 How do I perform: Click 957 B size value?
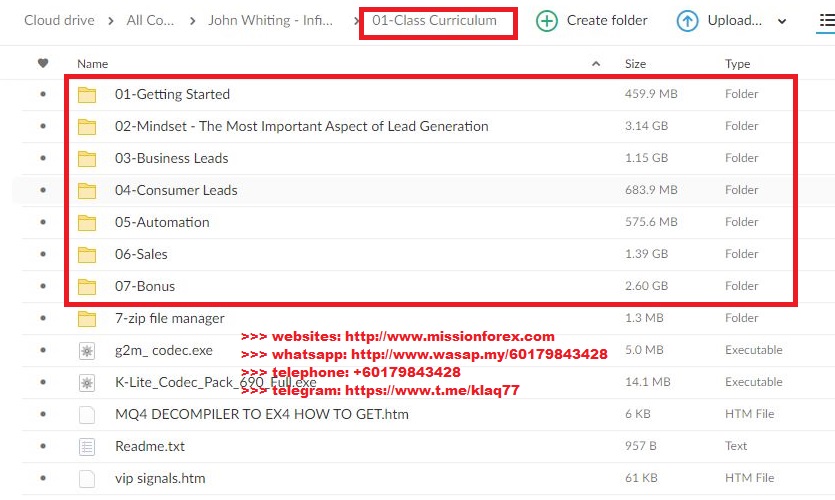[640, 446]
